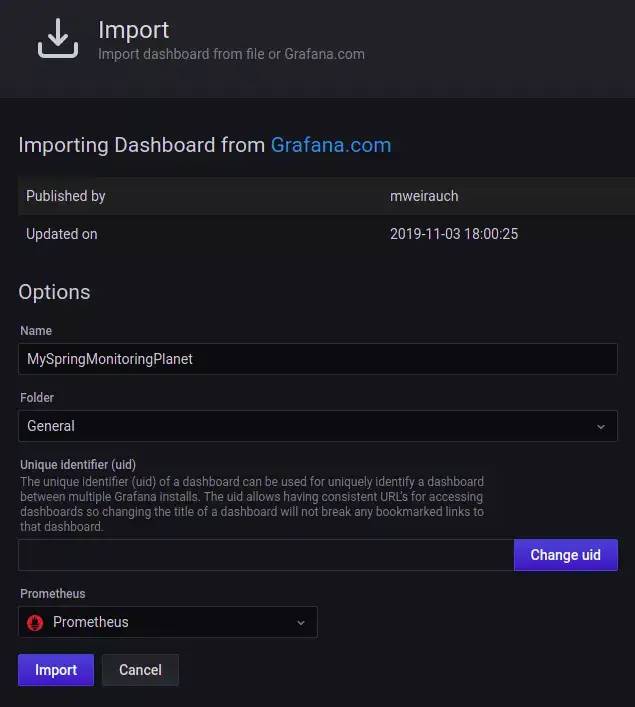
Task: Click the large Import page title
Action: pos(133,30)
